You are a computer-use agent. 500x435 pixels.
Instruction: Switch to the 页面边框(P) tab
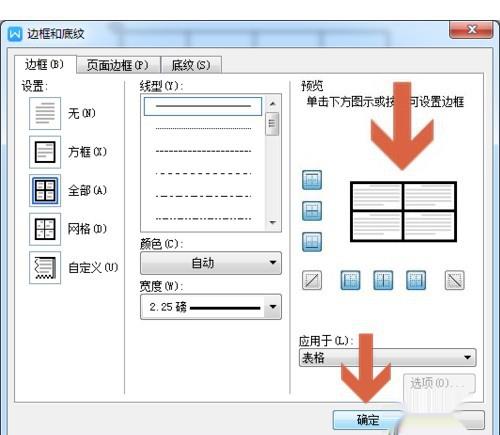(x=118, y=65)
